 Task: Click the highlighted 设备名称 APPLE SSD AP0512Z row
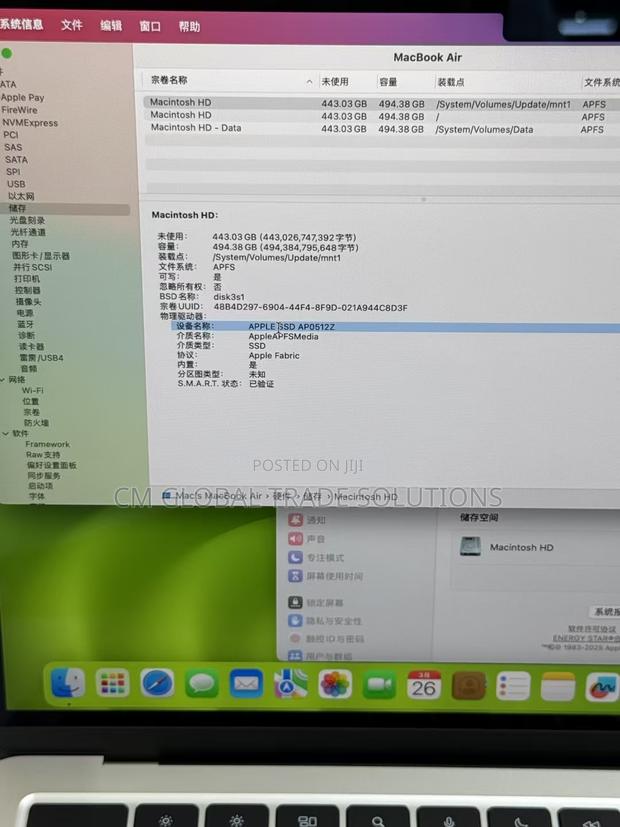coord(395,327)
